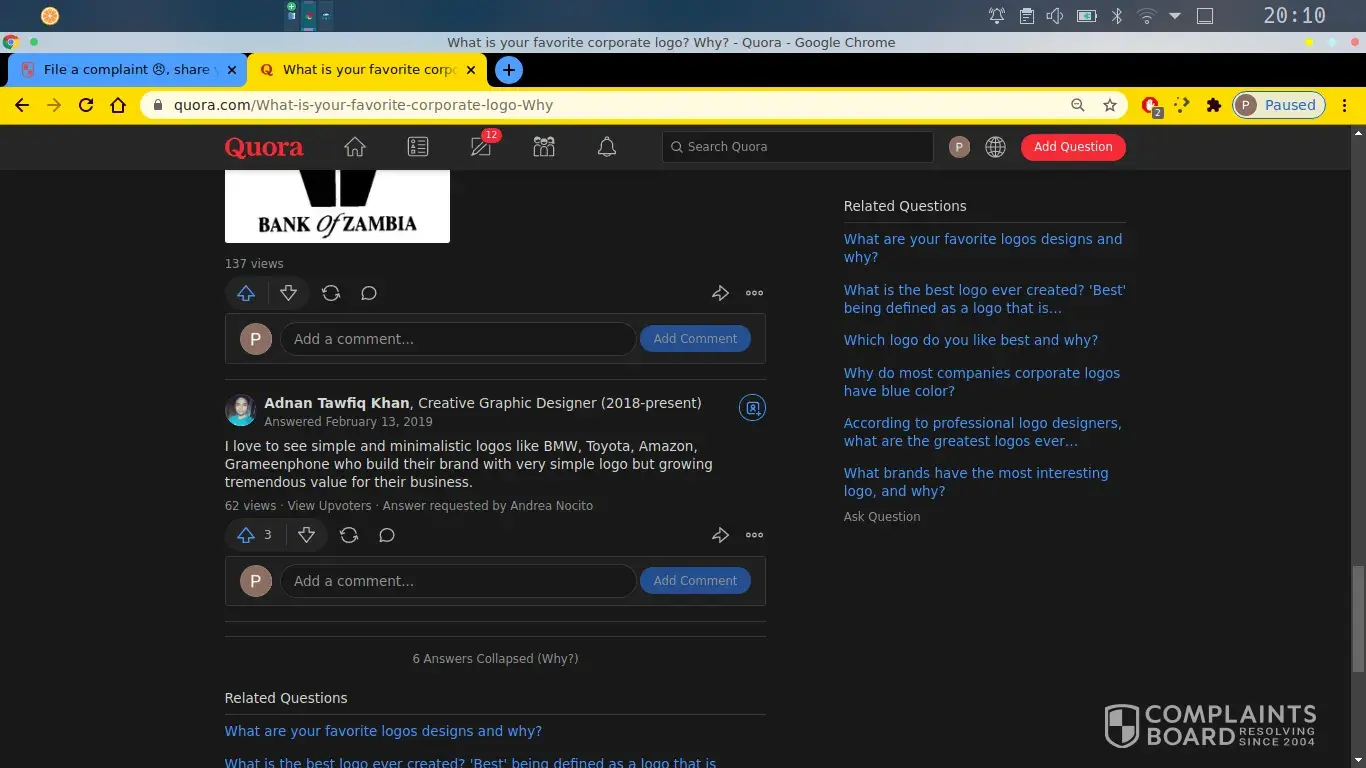Open the Paused Chrome profile button

click(x=1279, y=105)
